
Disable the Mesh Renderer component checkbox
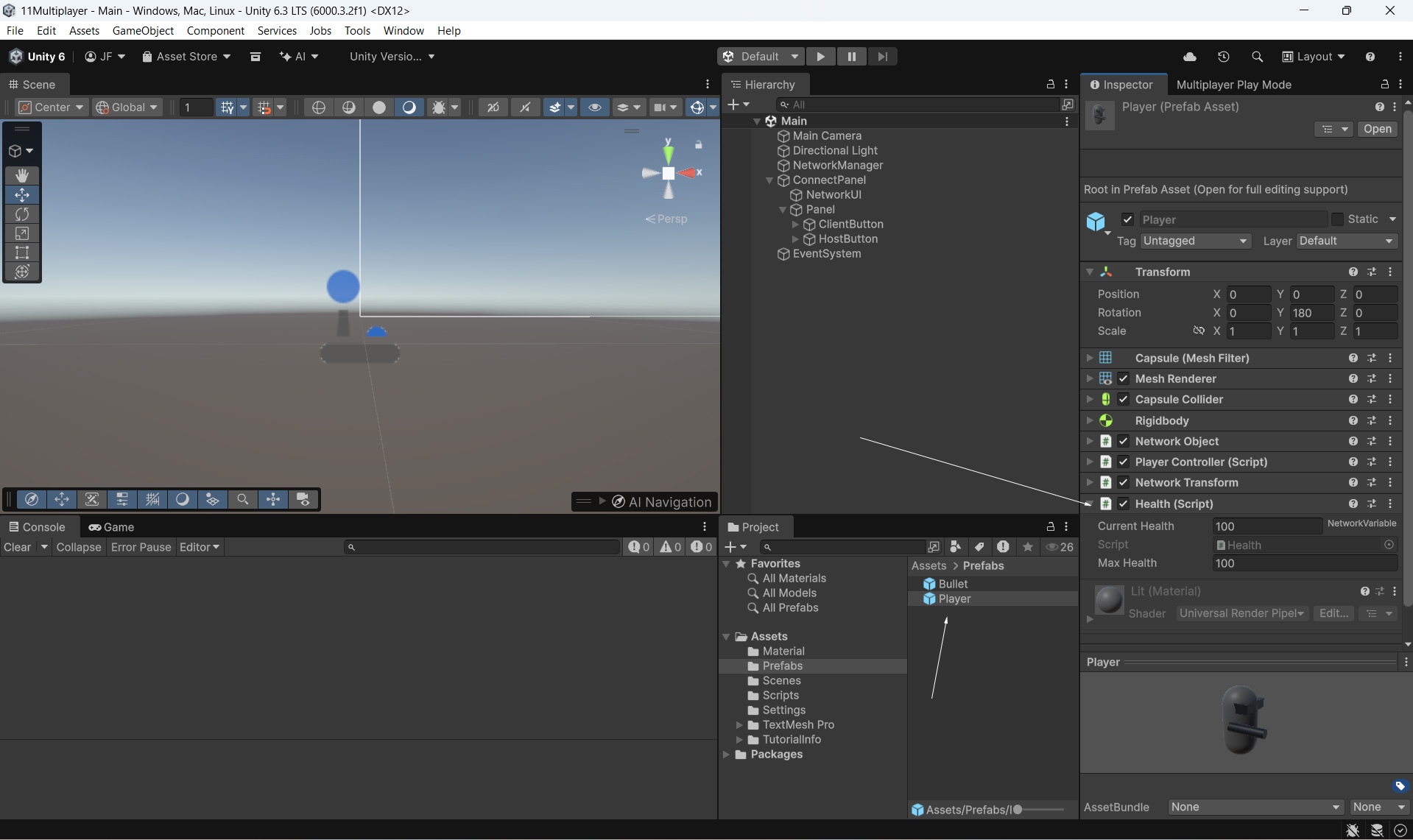(1123, 378)
